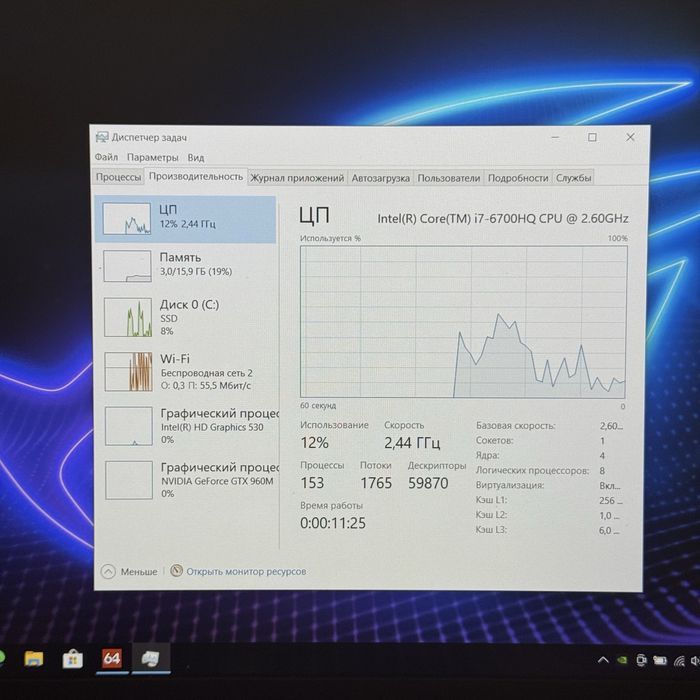Open the Вид menu

point(196,158)
